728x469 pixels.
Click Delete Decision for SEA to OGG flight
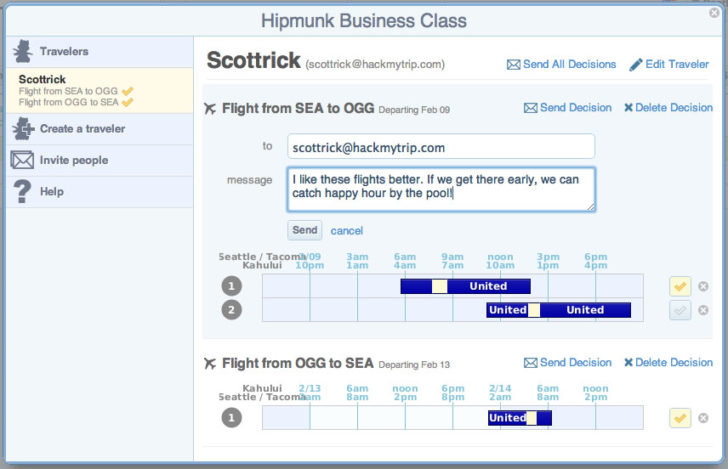674,108
